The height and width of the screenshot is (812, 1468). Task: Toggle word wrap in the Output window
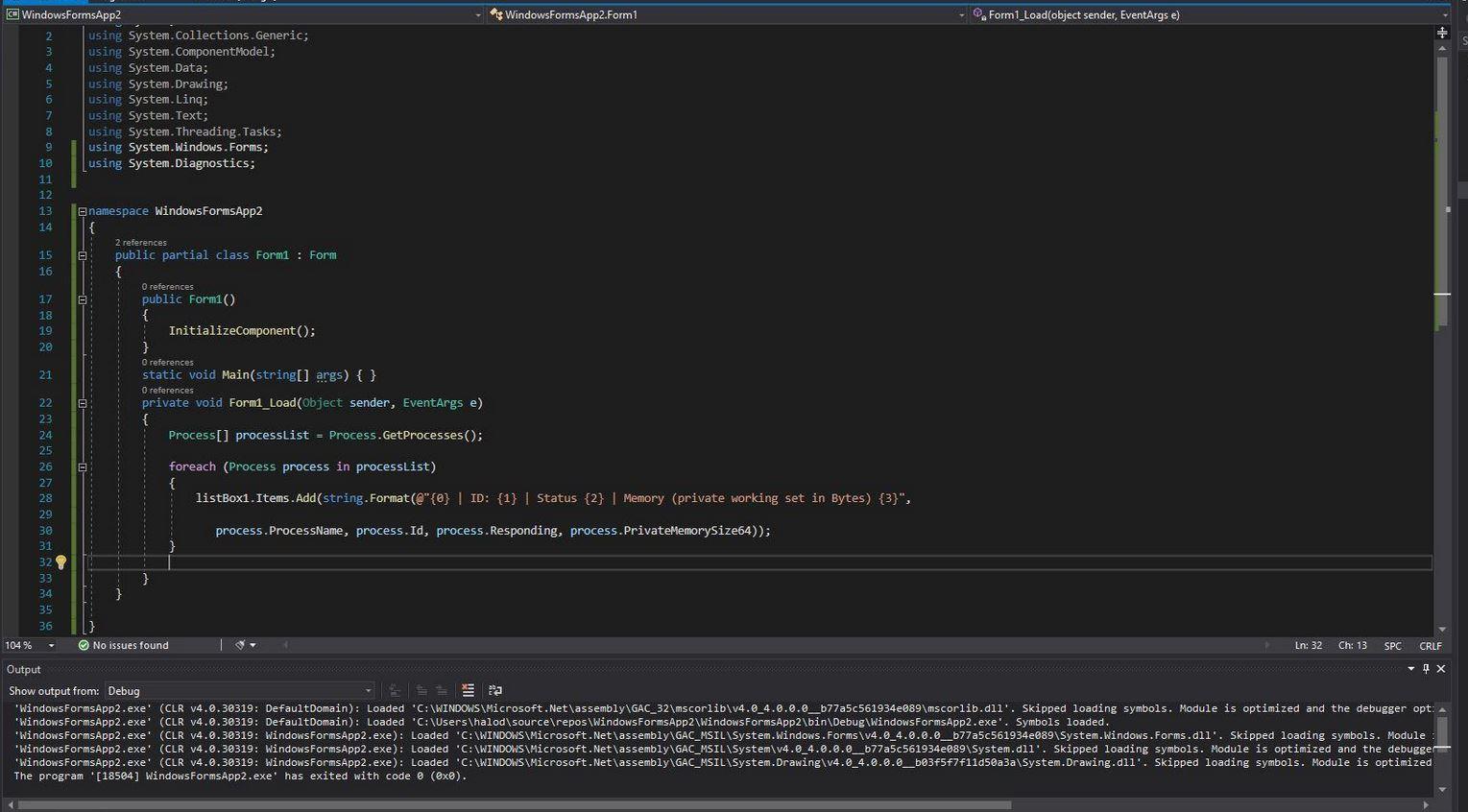495,690
